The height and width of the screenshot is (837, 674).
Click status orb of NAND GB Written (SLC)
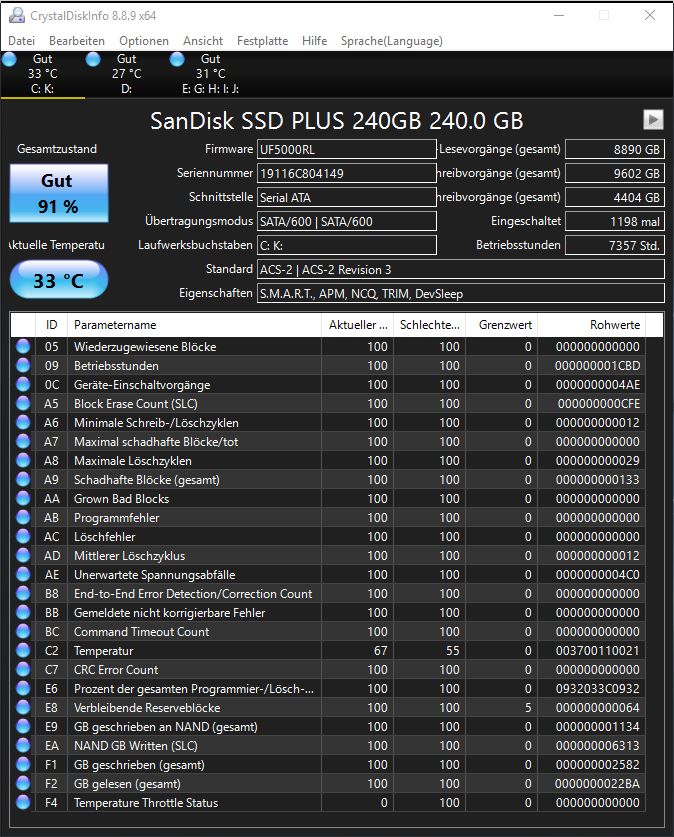pyautogui.click(x=23, y=746)
